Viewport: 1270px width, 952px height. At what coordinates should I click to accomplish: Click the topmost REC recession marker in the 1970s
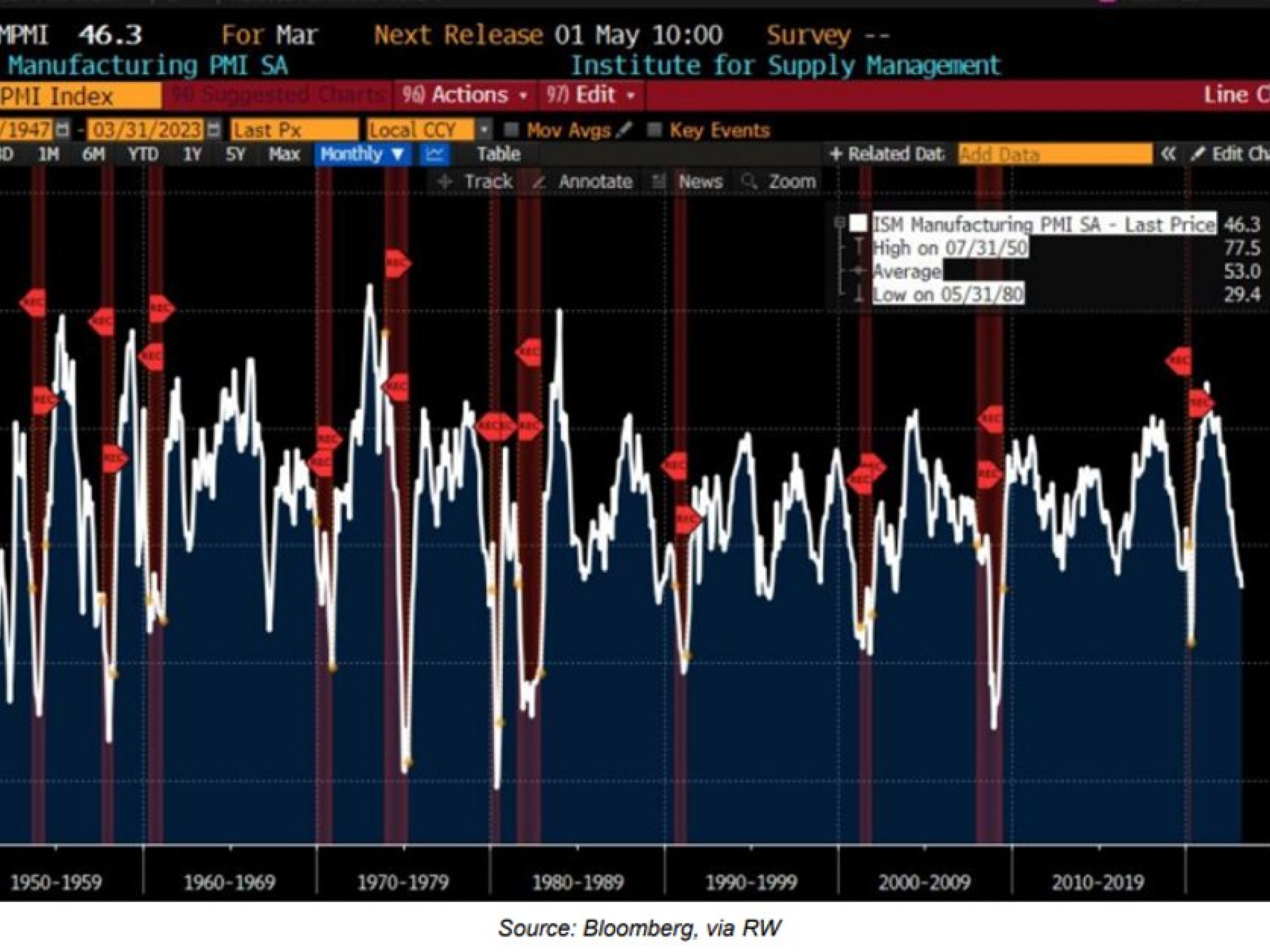coord(397,263)
